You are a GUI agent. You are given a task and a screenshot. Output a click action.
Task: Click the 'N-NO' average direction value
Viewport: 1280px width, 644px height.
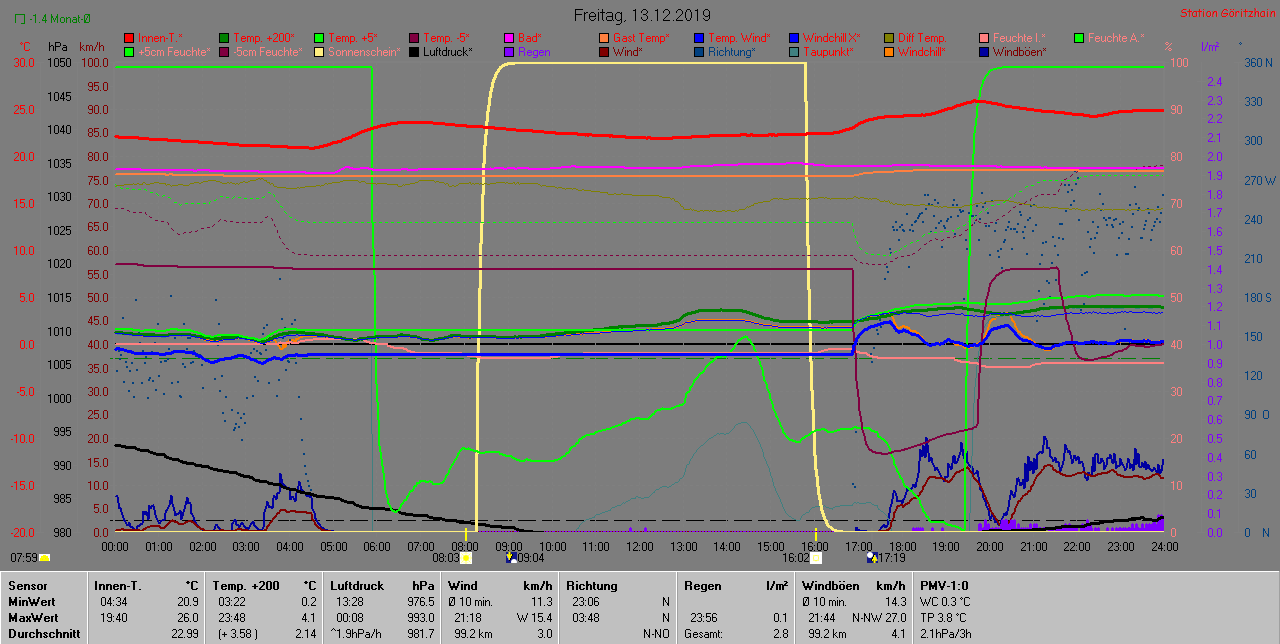click(655, 634)
